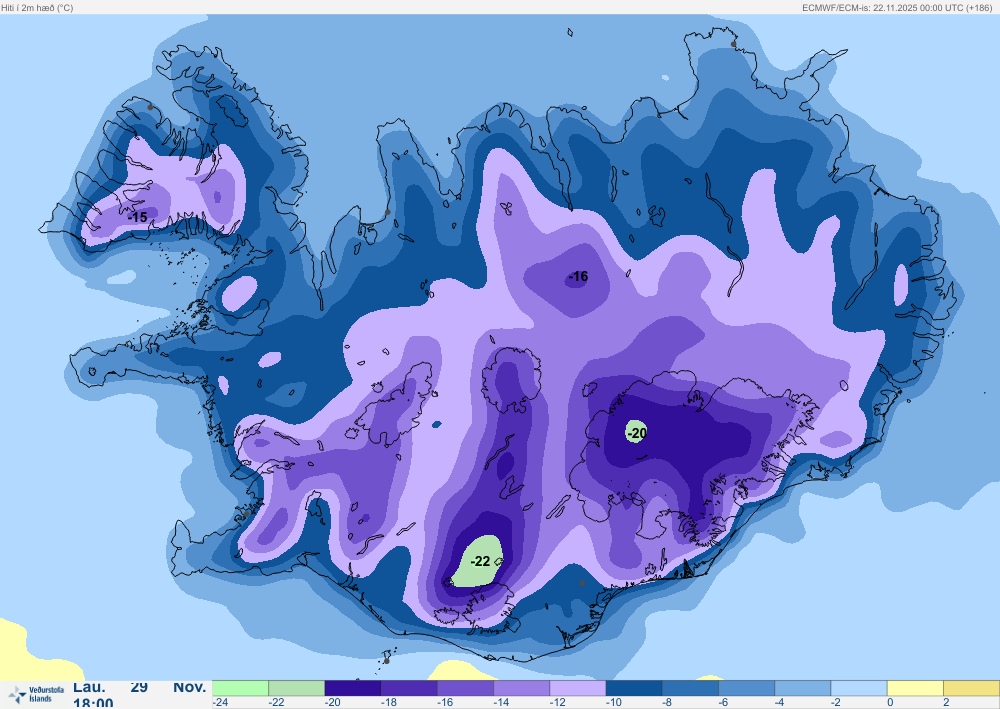Pick the -16 to -14 violet legend swatch
Image resolution: width=1000 pixels, height=709 pixels.
[x=466, y=688]
